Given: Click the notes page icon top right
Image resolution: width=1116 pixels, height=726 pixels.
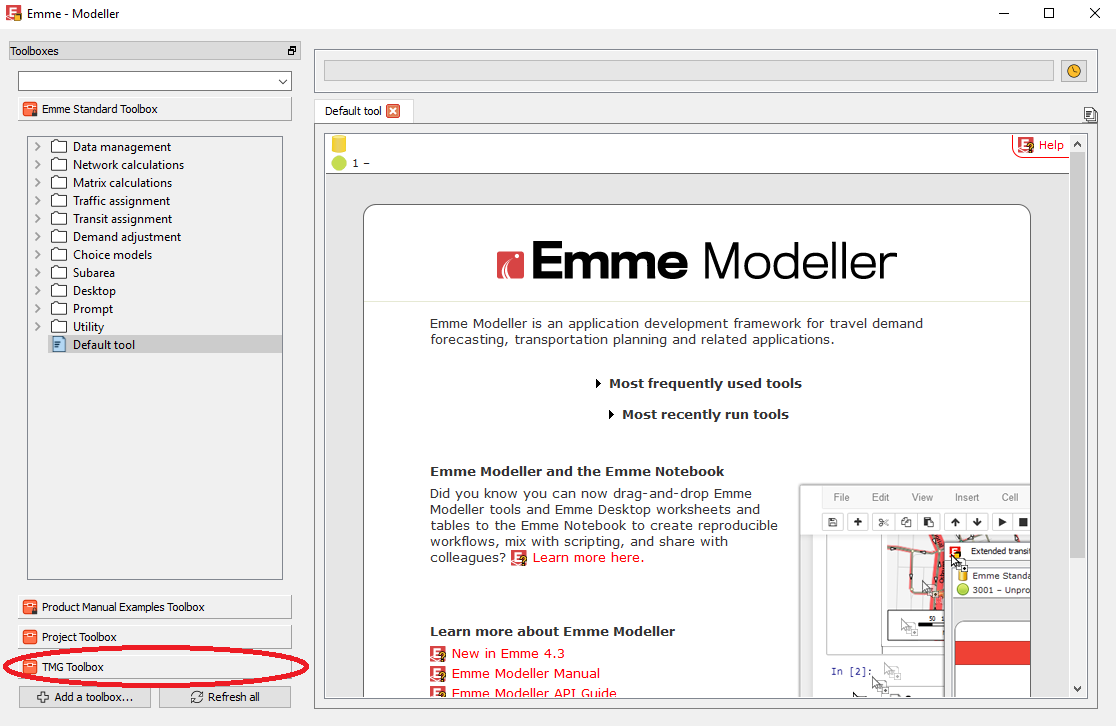Looking at the screenshot, I should [1090, 115].
